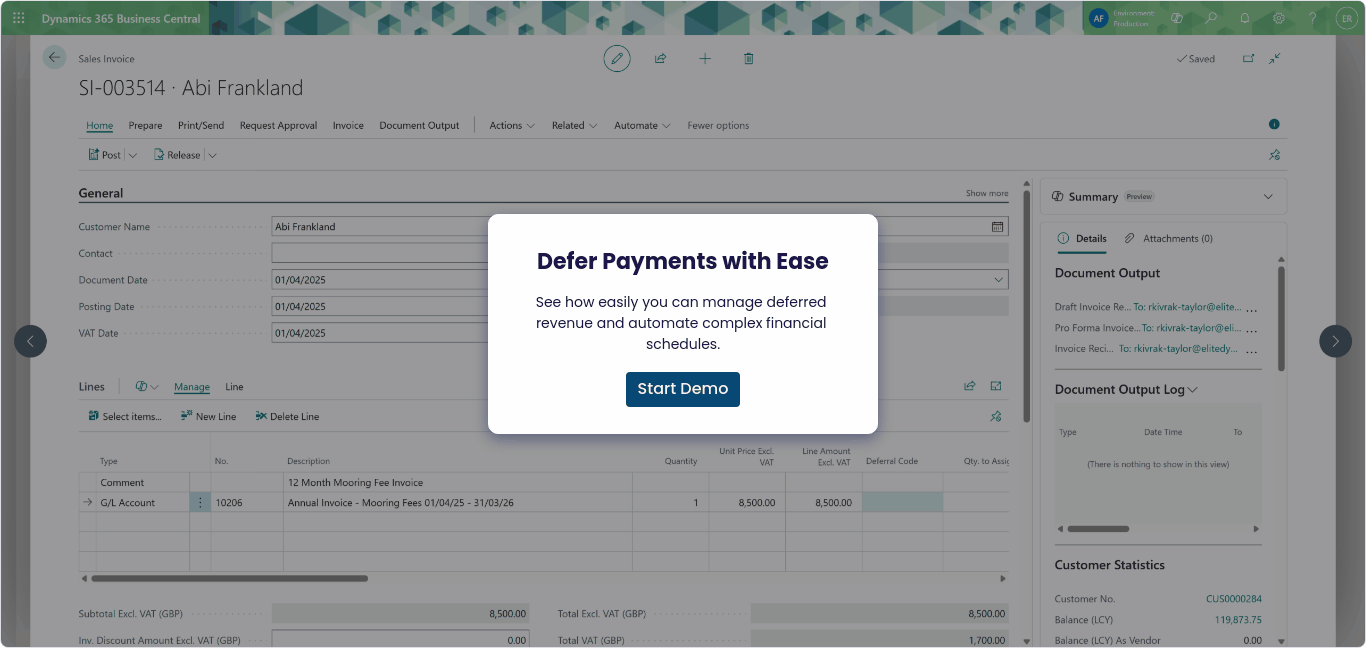The height and width of the screenshot is (648, 1366).
Task: Click the Copilot icon in header
Action: click(1177, 18)
